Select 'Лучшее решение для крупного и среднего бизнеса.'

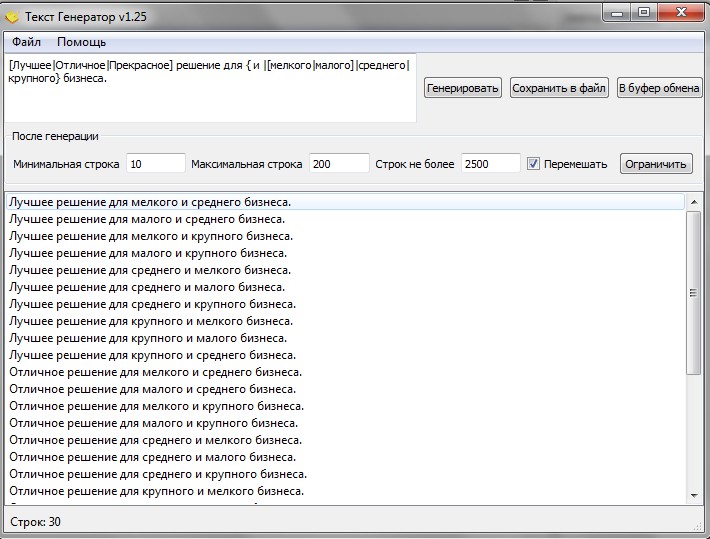pos(346,355)
